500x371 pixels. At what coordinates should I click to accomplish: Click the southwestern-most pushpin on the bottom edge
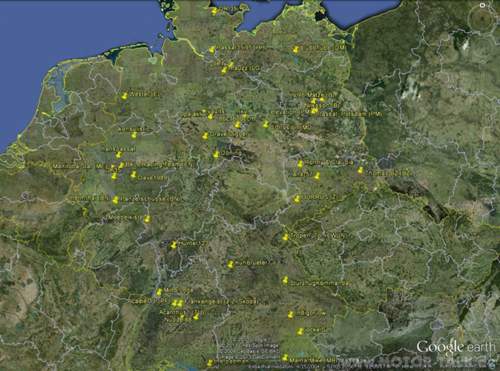(x=210, y=363)
